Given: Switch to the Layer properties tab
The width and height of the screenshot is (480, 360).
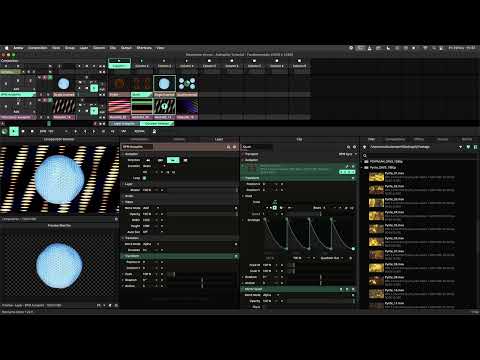Looking at the screenshot, I should (219, 139).
